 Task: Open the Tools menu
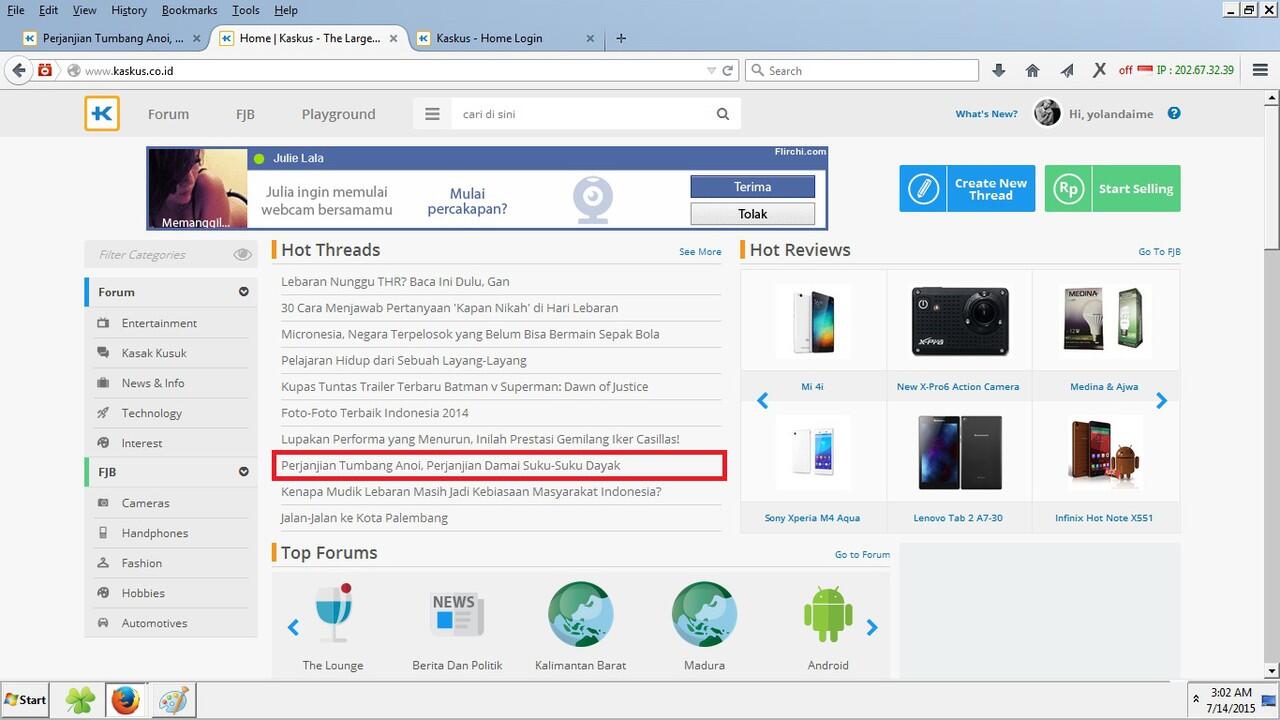[x=246, y=10]
